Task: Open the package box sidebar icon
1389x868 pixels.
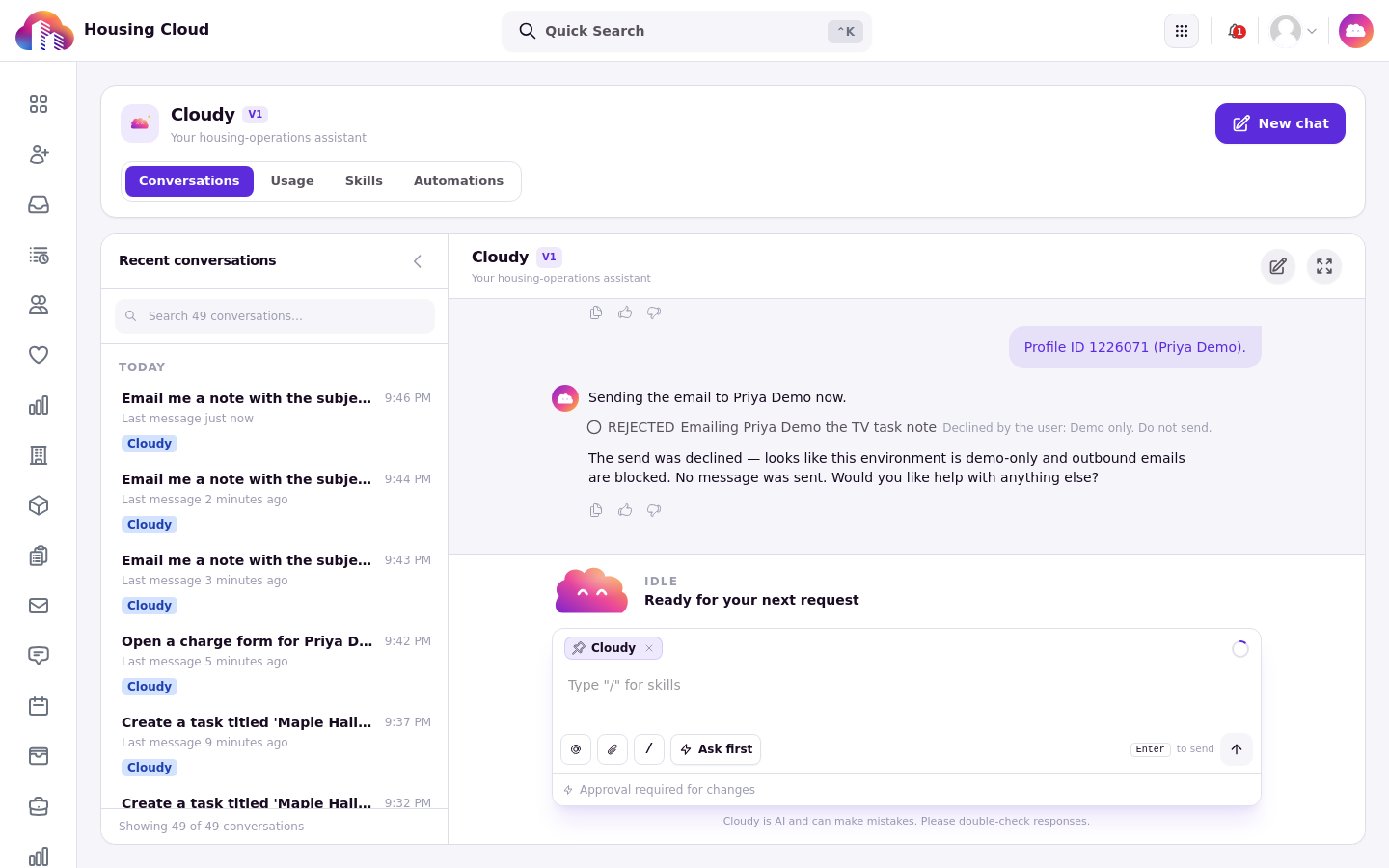Action: click(x=39, y=505)
